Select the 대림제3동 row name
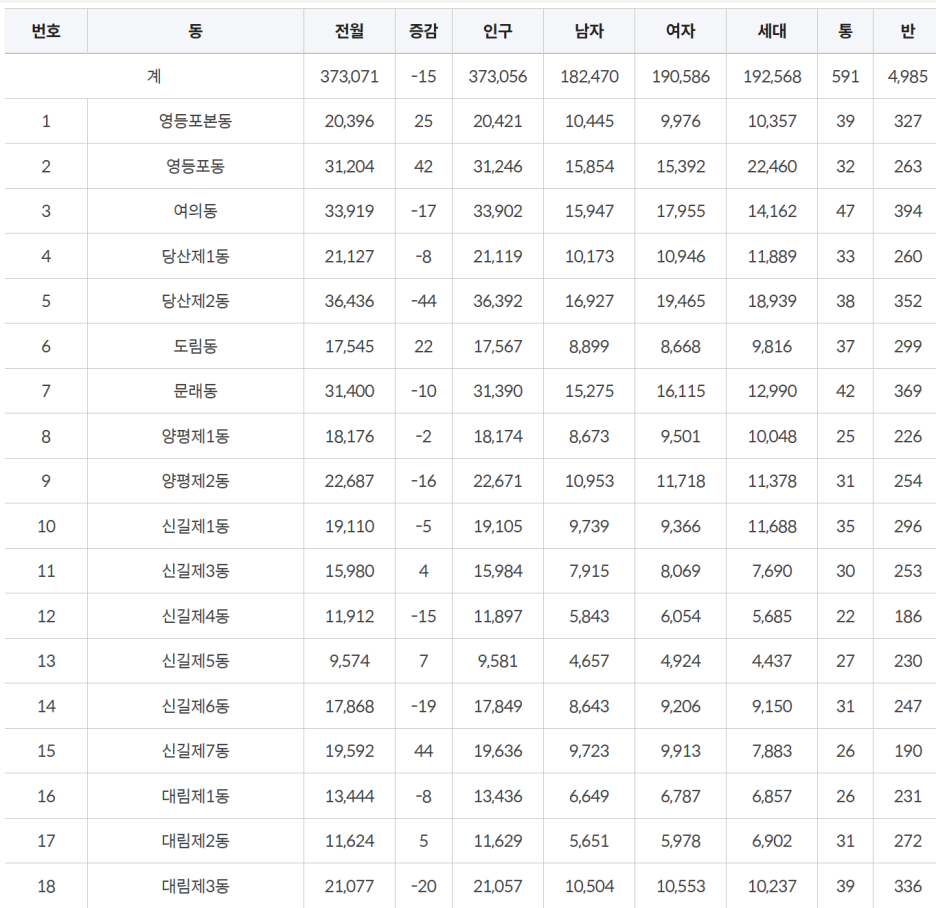 click(195, 886)
